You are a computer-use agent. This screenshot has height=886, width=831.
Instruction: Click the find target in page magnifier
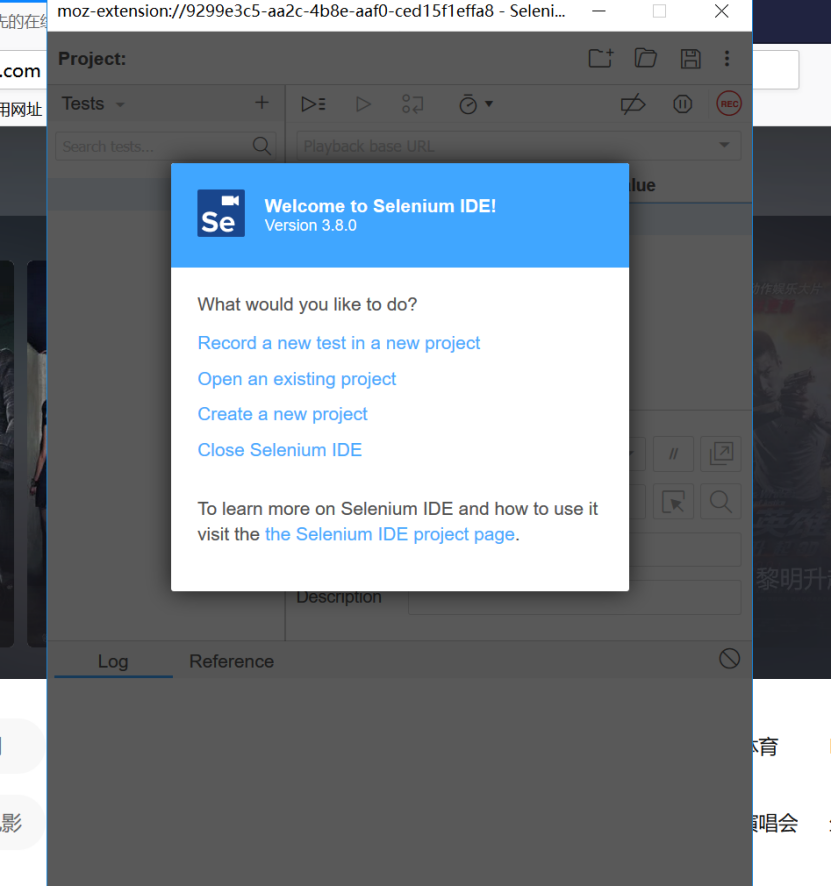coord(721,501)
